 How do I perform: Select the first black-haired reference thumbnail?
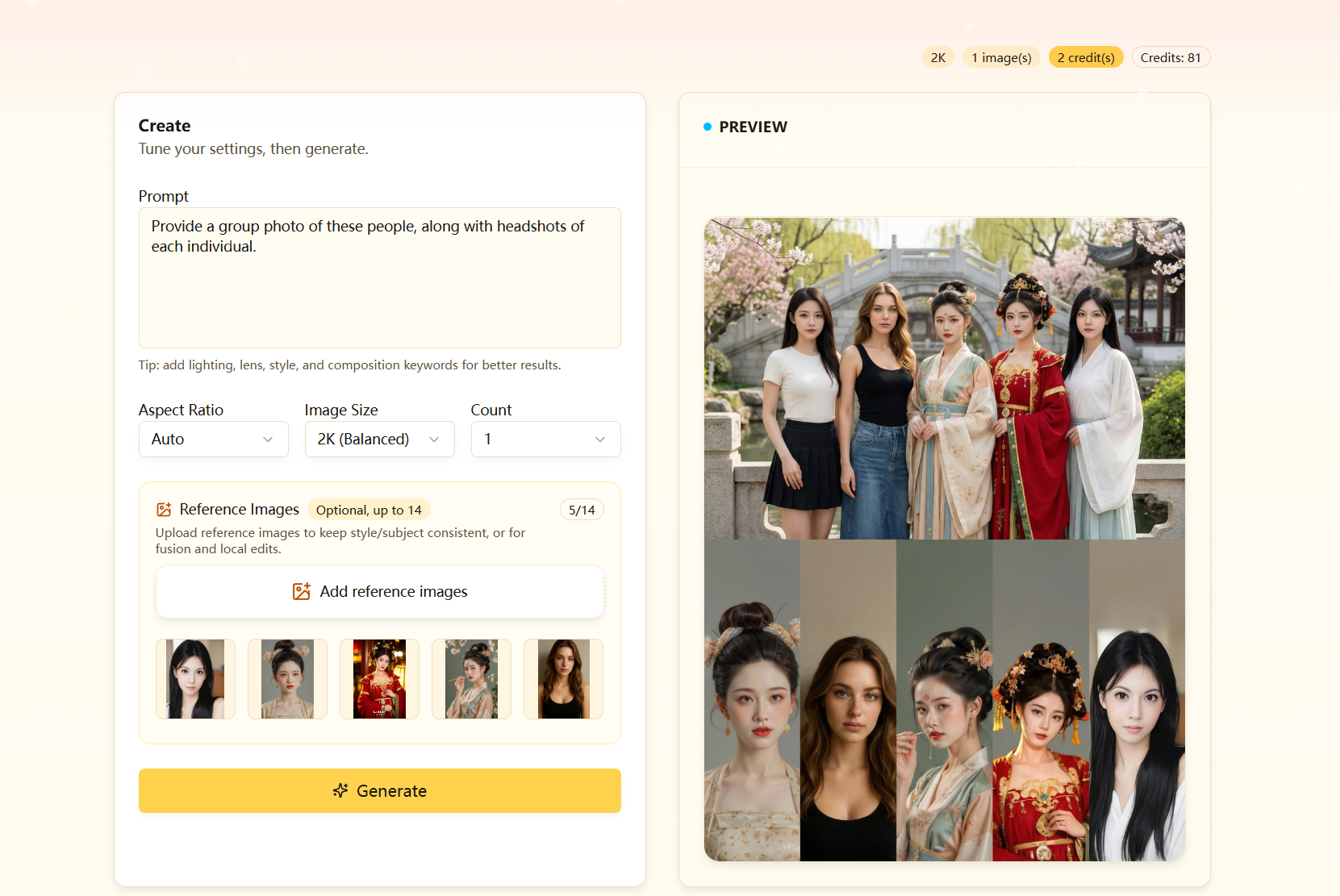194,678
